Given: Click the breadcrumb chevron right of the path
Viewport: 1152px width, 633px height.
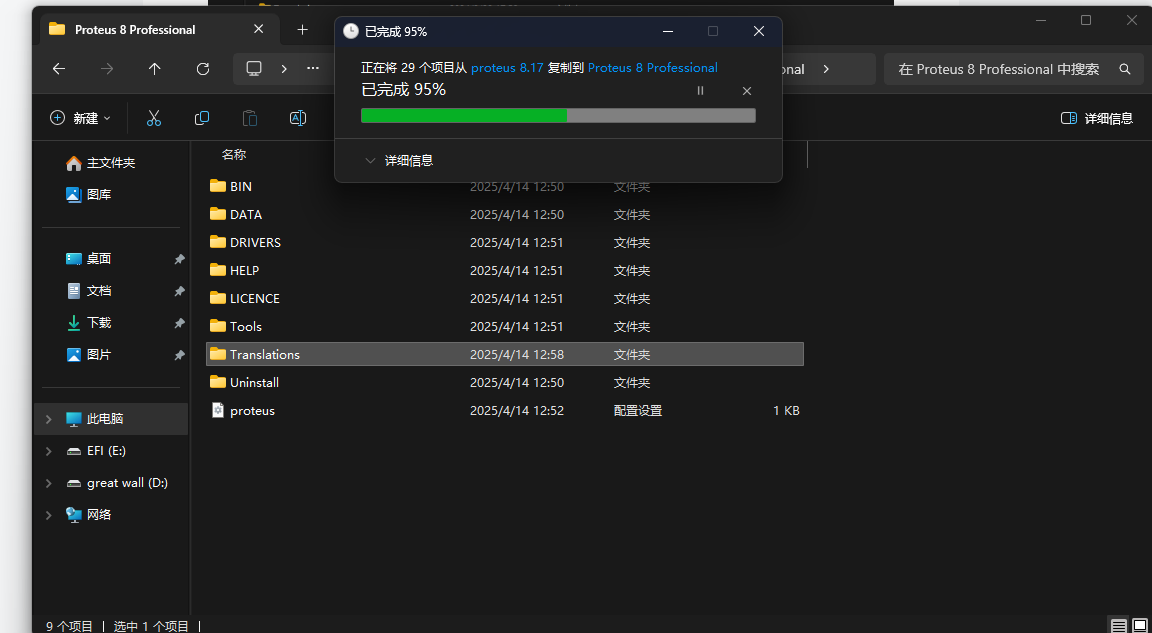Looking at the screenshot, I should [826, 68].
